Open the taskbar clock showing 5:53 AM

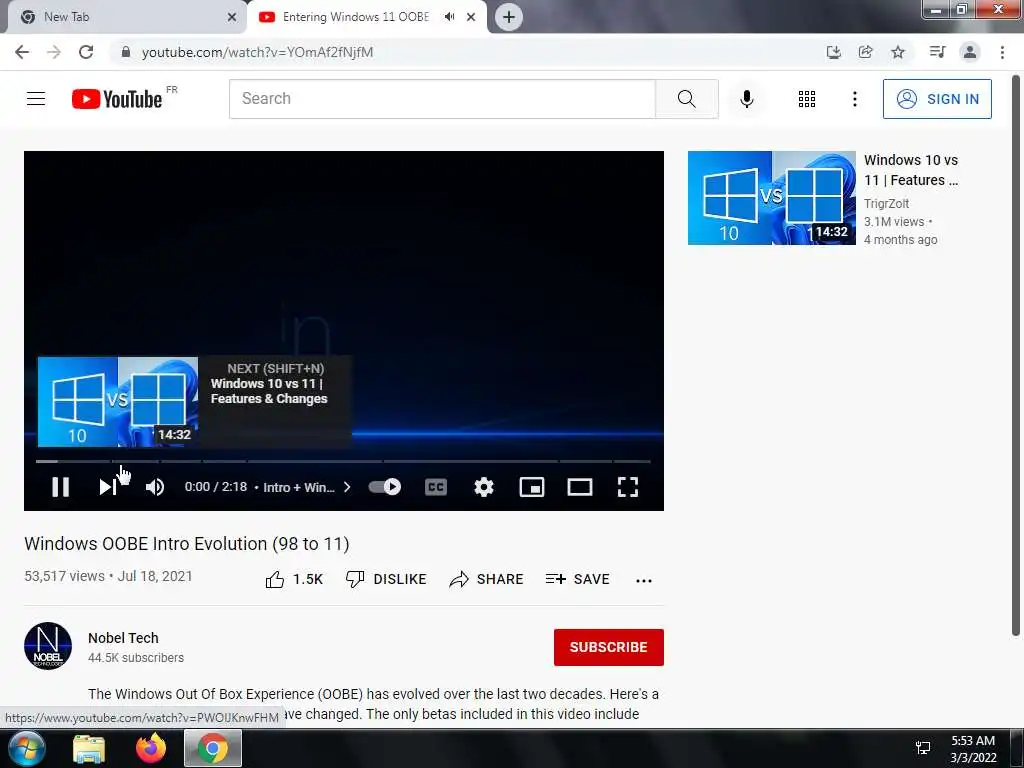973,749
